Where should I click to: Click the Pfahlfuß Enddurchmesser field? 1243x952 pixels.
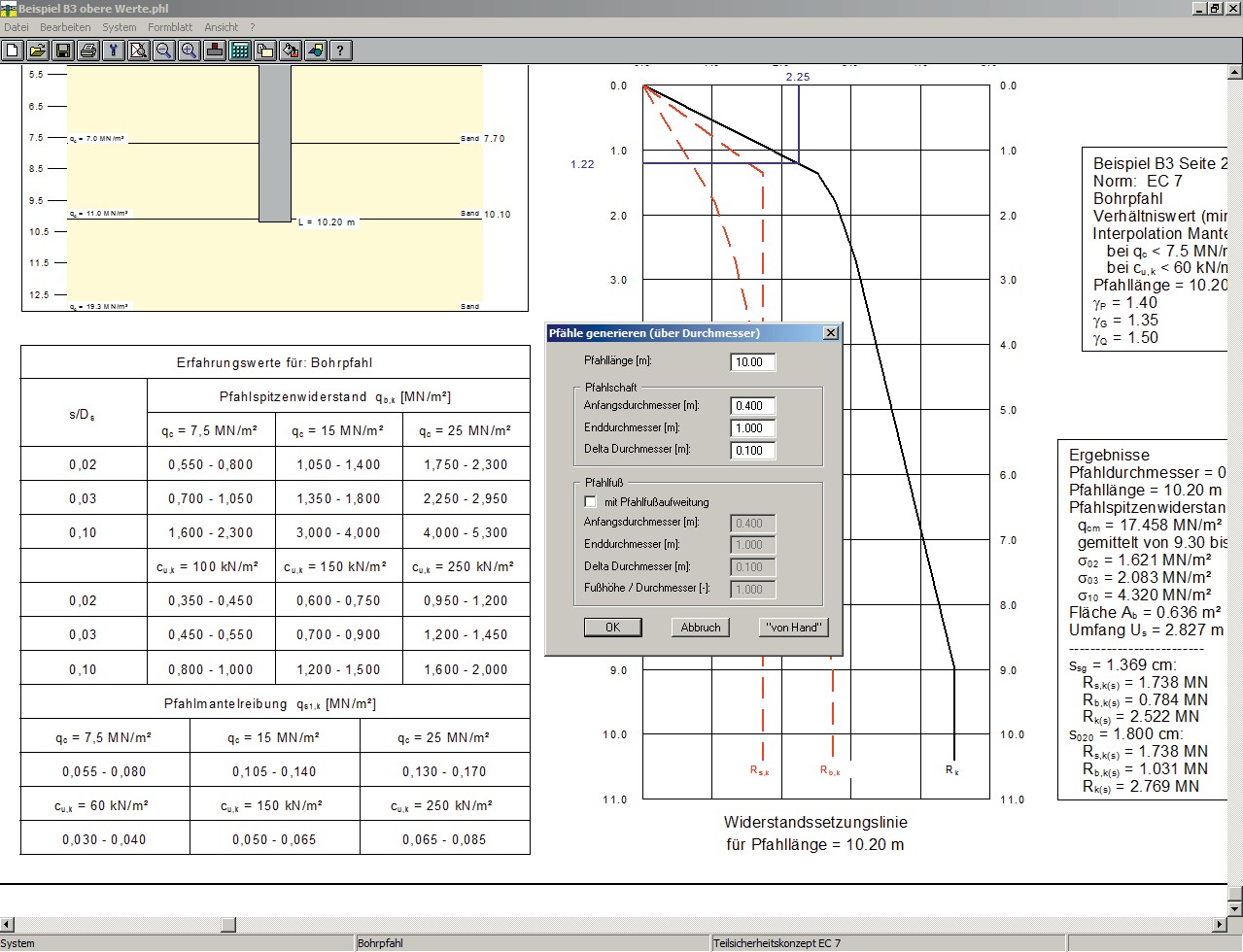753,545
